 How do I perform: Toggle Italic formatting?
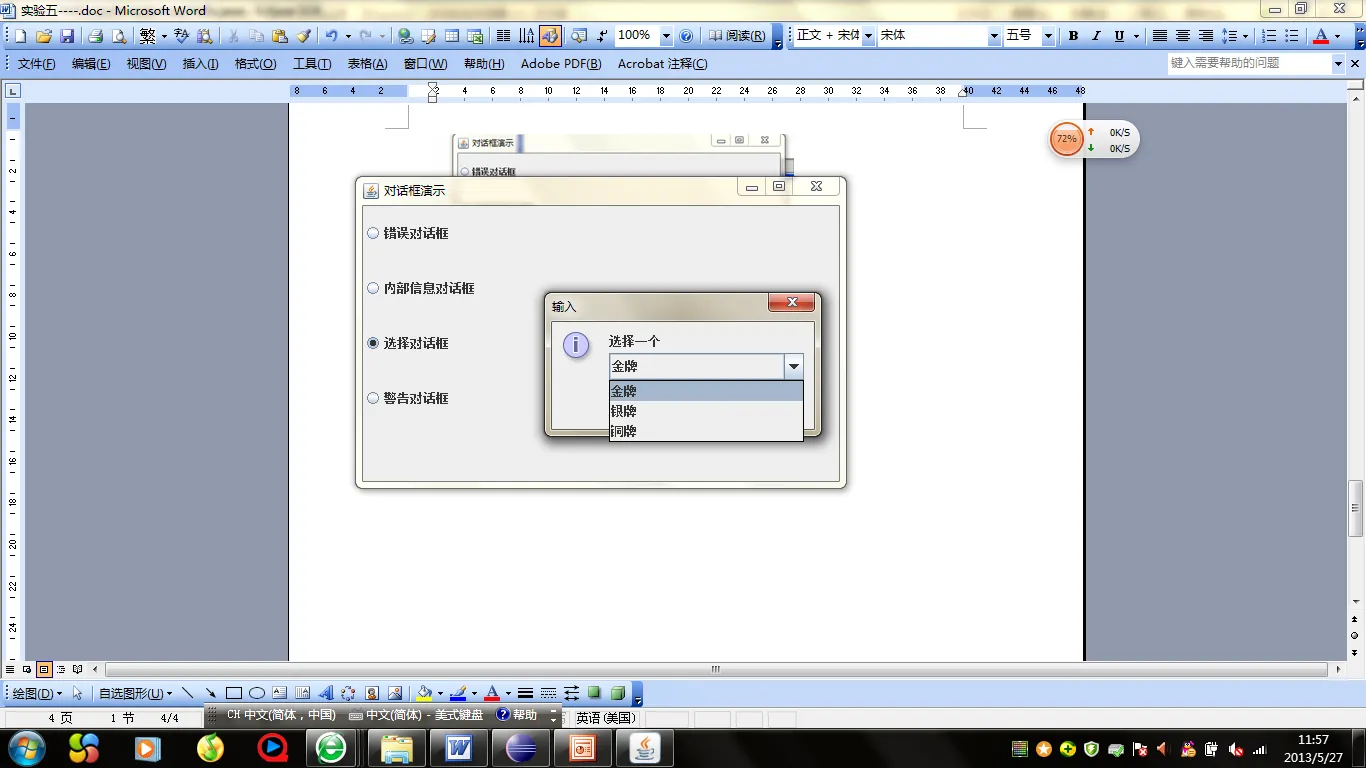1096,36
